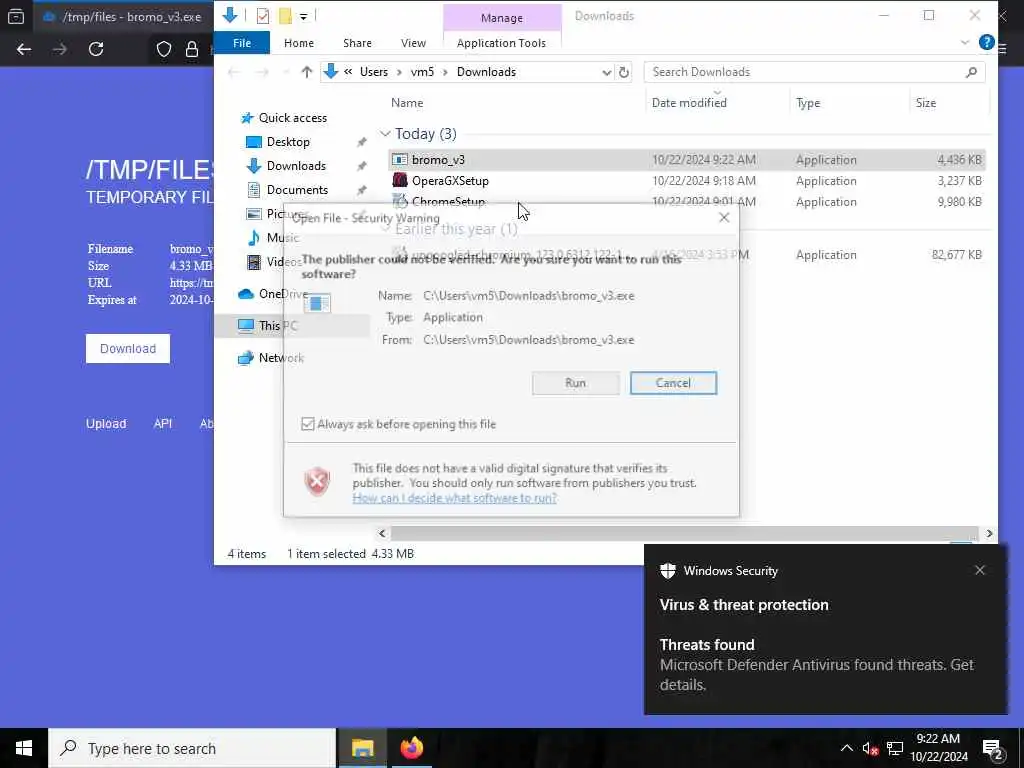1024x768 pixels.
Task: Collapse the Today (3) group
Action: (385, 134)
